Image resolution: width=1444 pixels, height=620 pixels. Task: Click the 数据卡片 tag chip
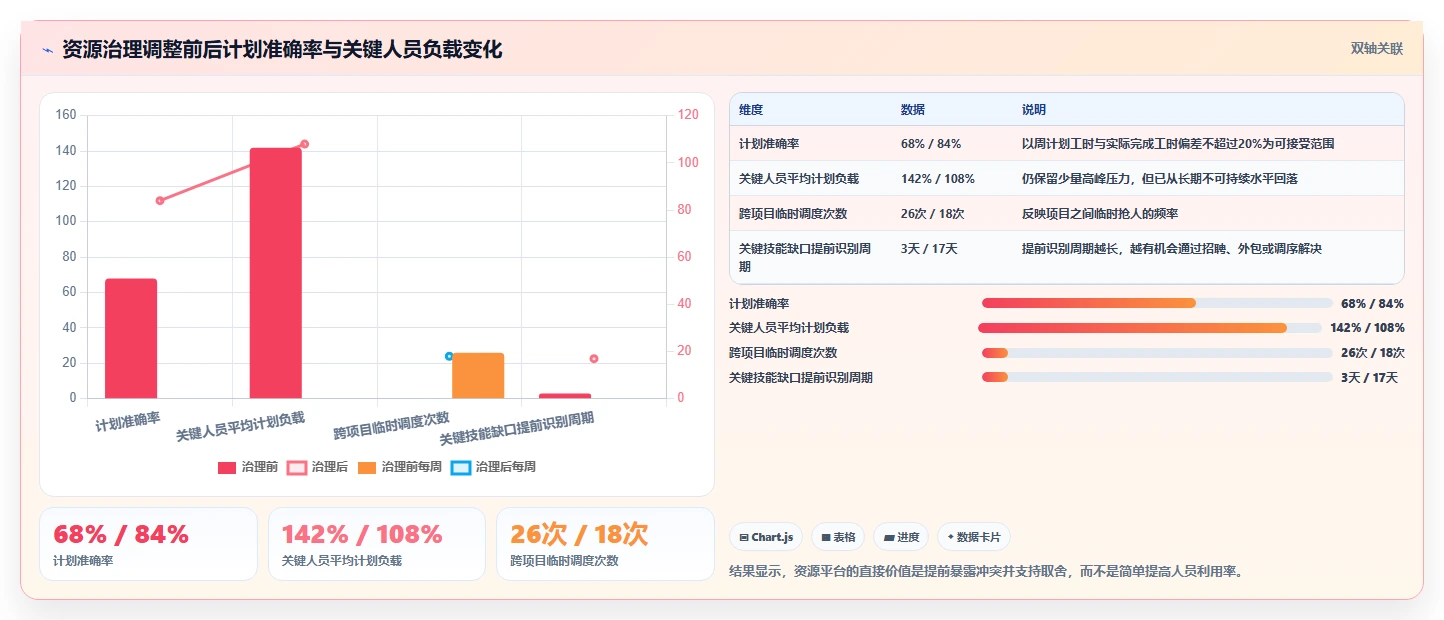pyautogui.click(x=974, y=537)
